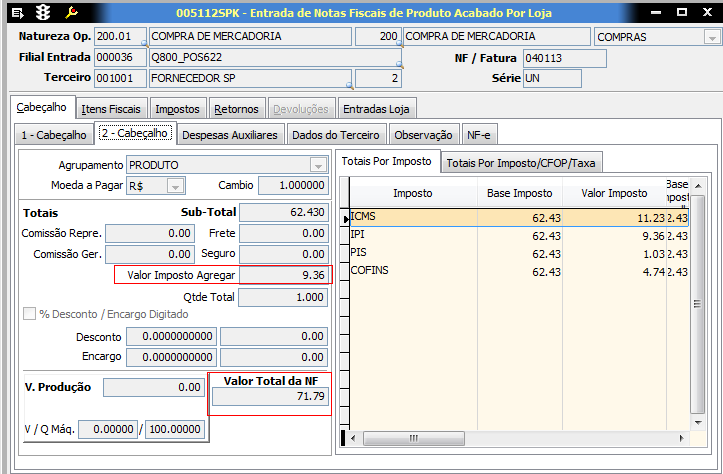Open the Itens Fiscais tab
The image size is (723, 474).
[111, 109]
